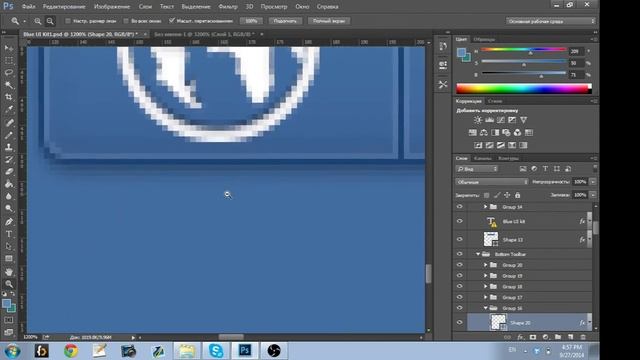640x360 pixels.
Task: Expand Group 19 folder
Action: click(485, 276)
